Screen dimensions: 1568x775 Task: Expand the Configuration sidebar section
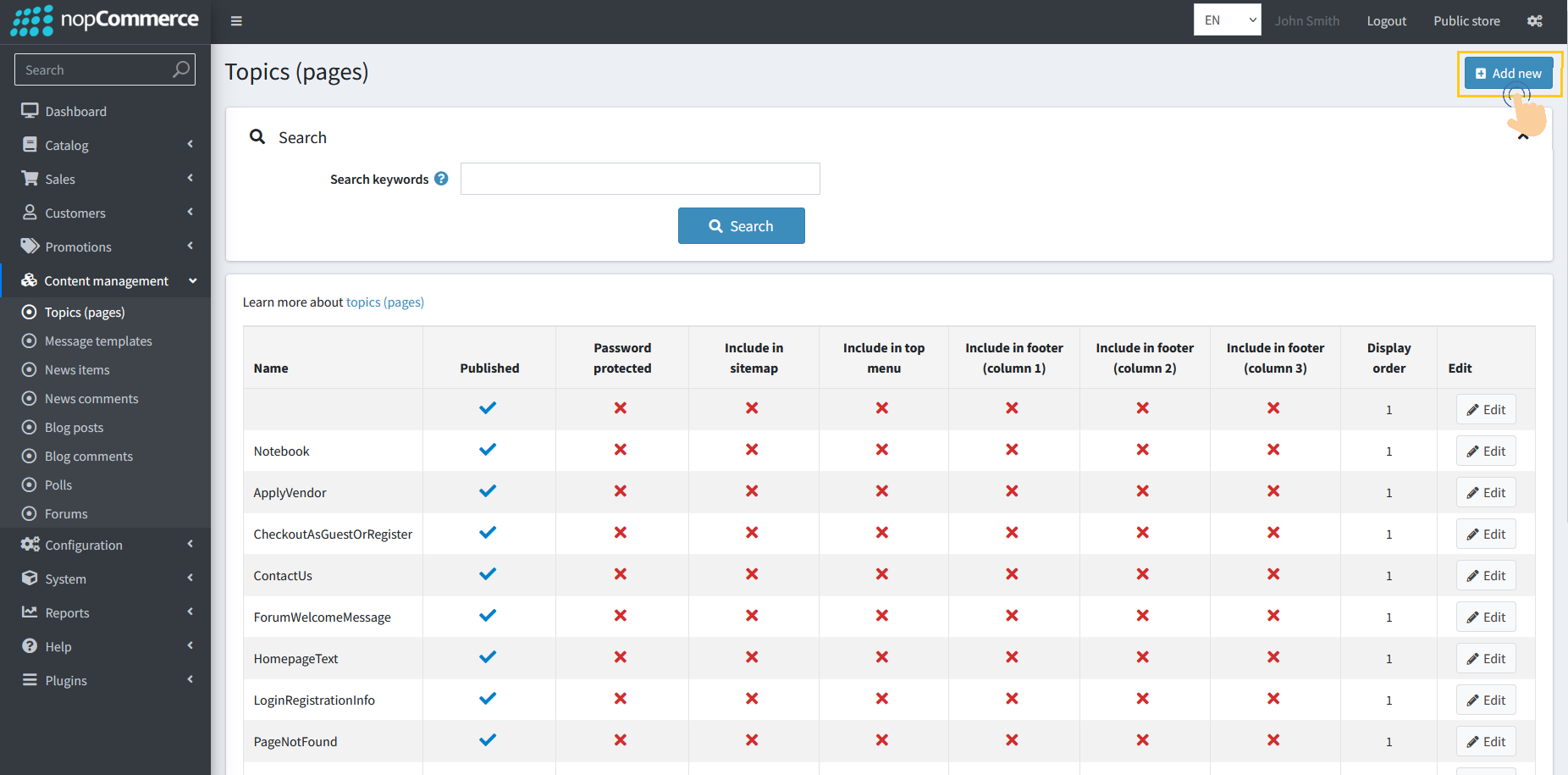click(84, 545)
